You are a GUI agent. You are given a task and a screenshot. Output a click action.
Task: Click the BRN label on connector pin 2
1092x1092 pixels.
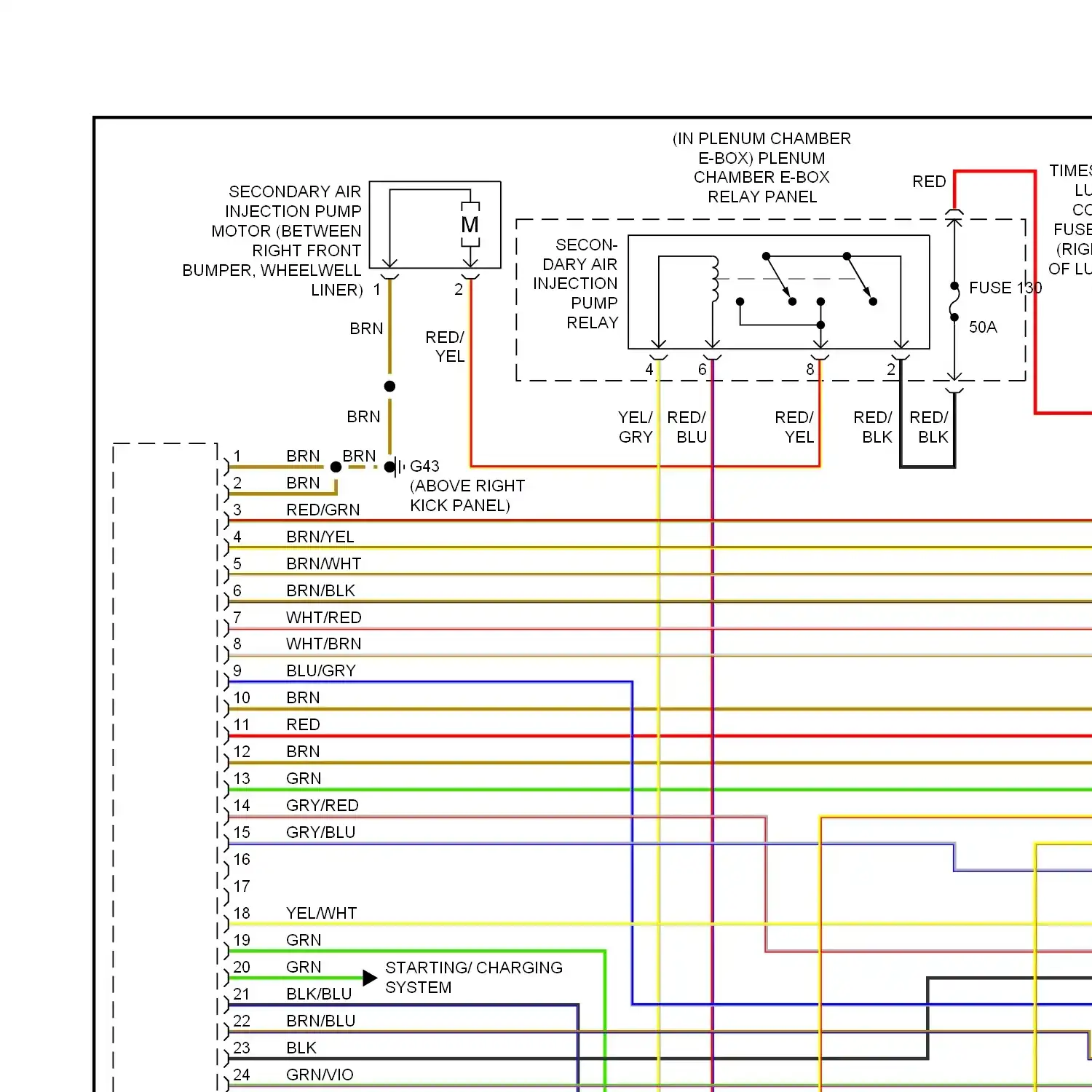tap(303, 483)
